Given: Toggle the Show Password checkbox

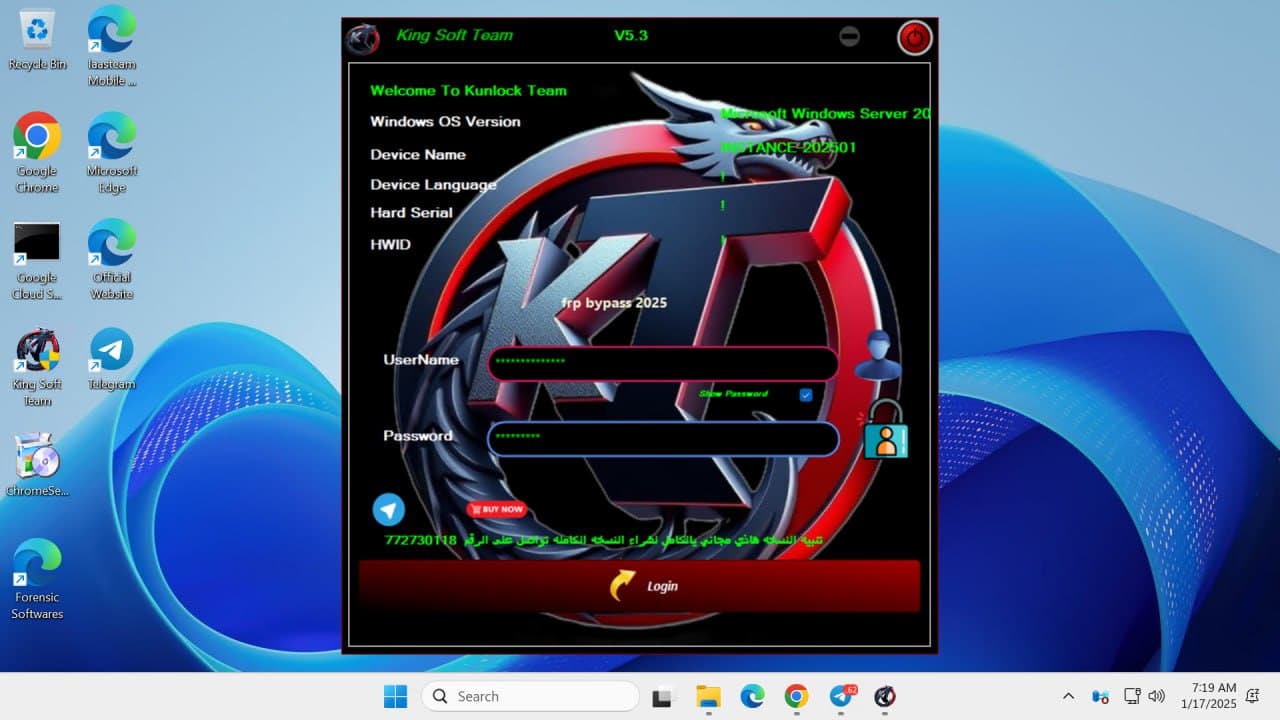Looking at the screenshot, I should 806,395.
